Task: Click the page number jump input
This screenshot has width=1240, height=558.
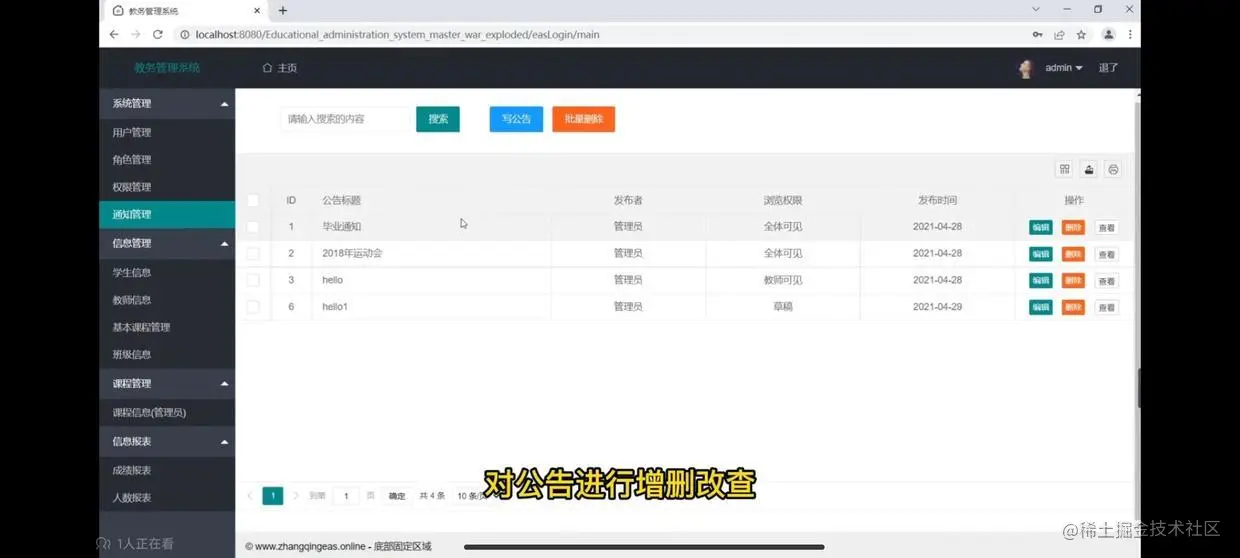Action: tap(346, 496)
